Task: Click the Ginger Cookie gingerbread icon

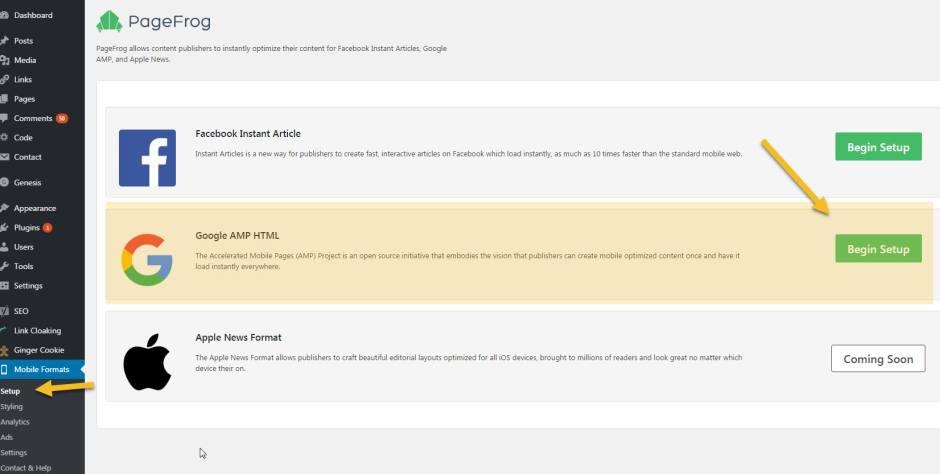Action: point(4,350)
